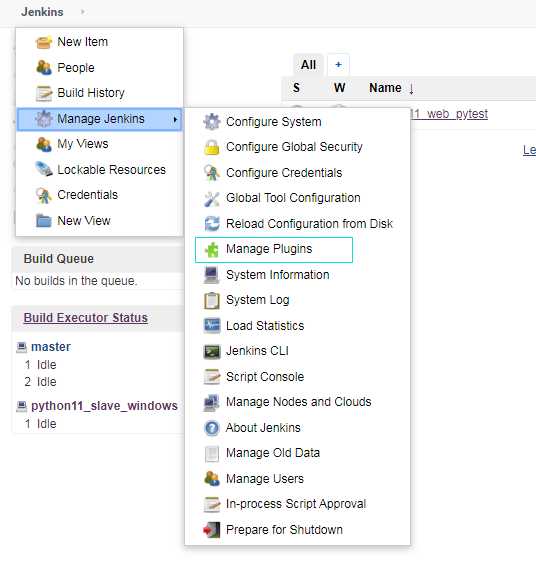536x578 pixels.
Task: Click the green Manage Plugins puzzle icon
Action: pos(212,250)
